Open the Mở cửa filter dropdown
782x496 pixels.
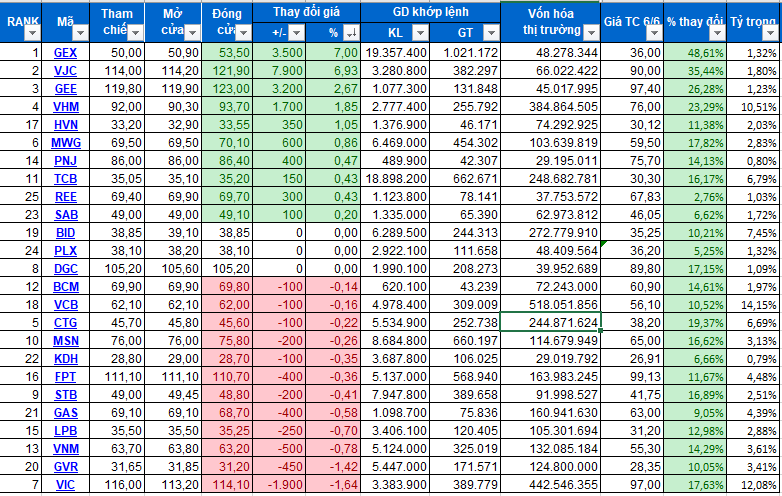[192, 33]
